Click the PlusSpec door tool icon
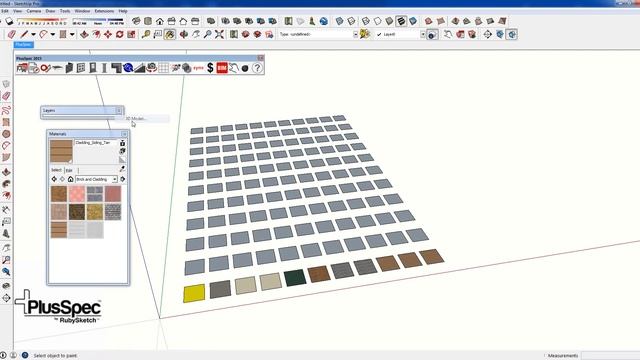 pyautogui.click(x=93, y=68)
